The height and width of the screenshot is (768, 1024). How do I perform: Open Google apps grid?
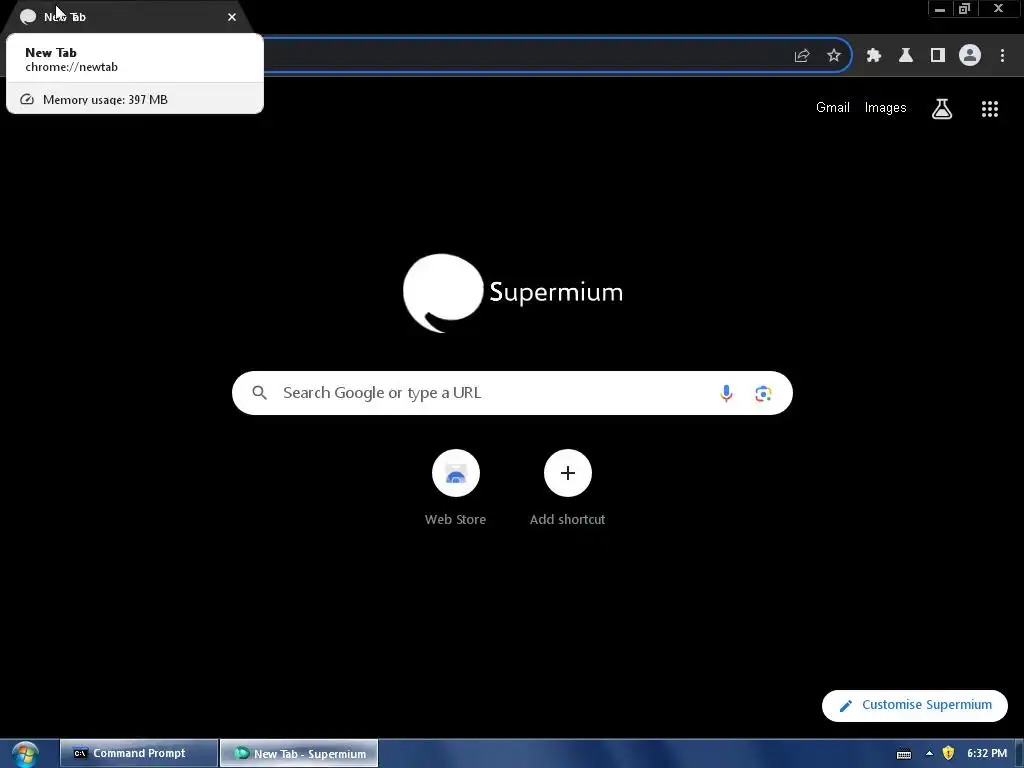click(990, 109)
